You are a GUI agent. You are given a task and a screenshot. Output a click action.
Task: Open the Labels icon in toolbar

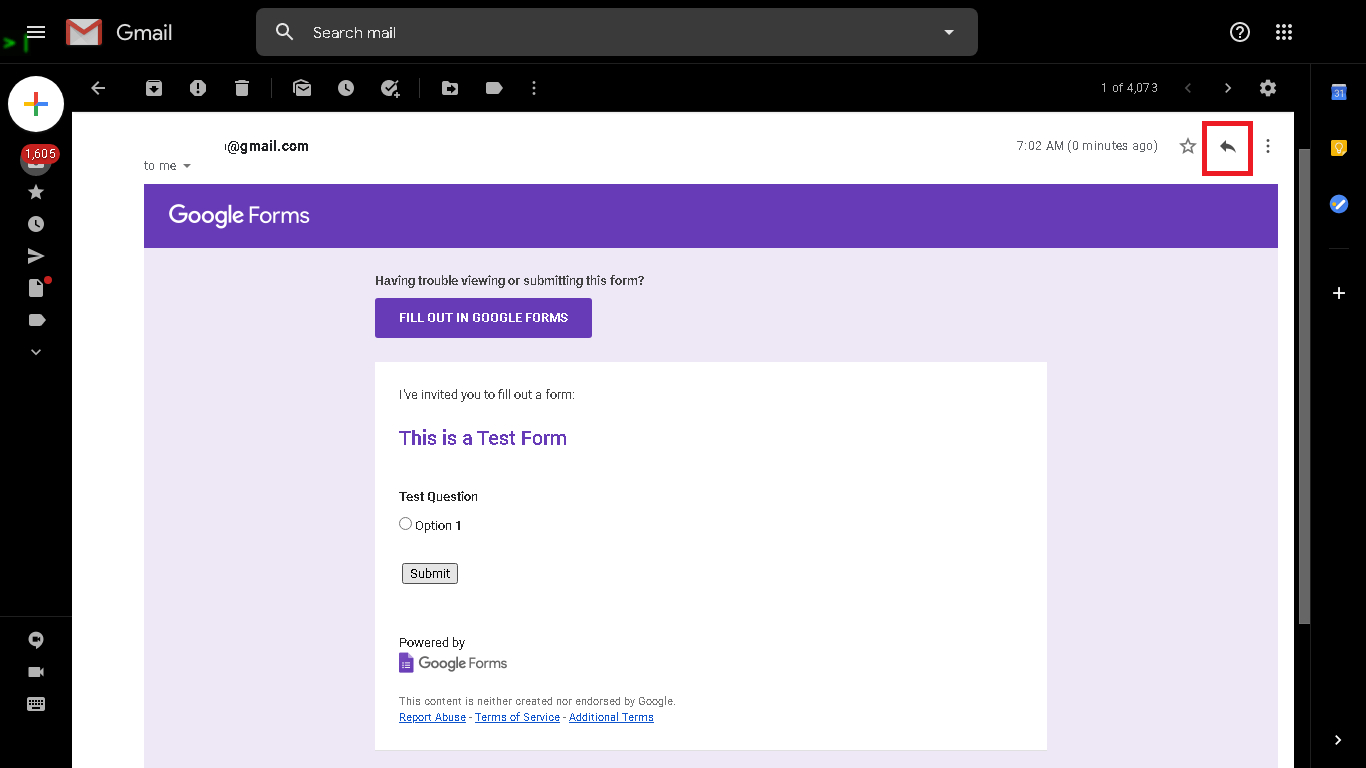coord(494,88)
